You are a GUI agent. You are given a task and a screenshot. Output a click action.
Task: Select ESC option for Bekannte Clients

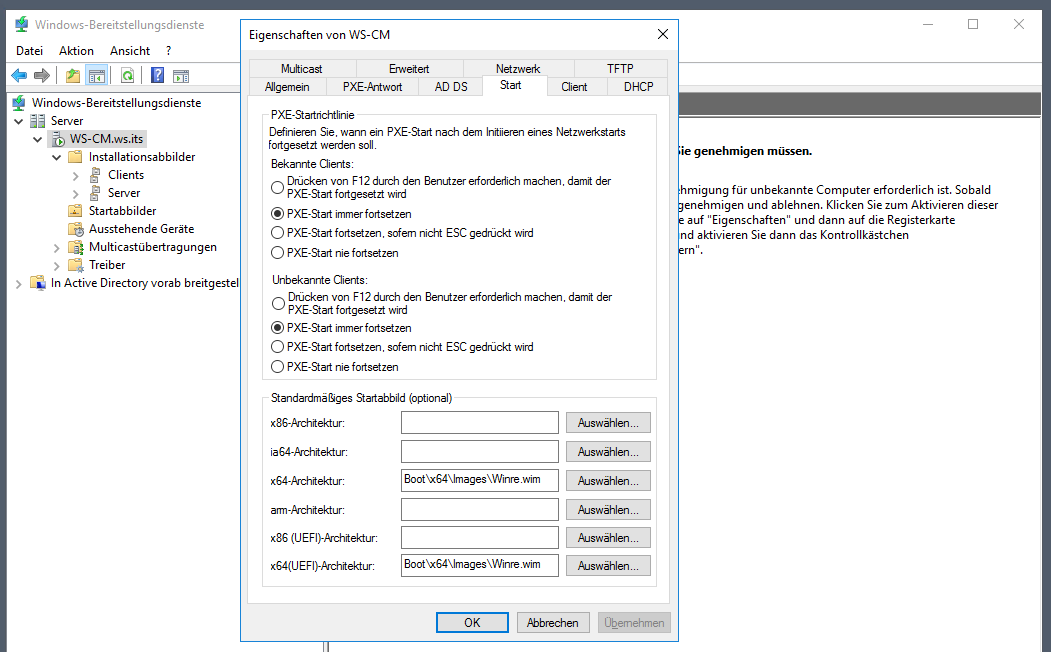click(277, 233)
